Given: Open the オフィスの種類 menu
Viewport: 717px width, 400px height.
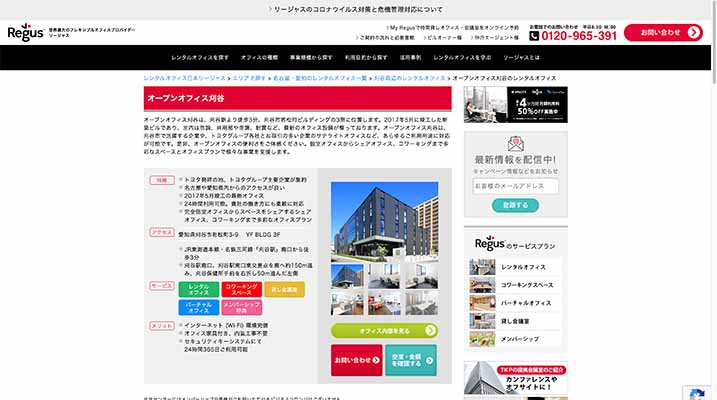Looking at the screenshot, I should coord(259,58).
